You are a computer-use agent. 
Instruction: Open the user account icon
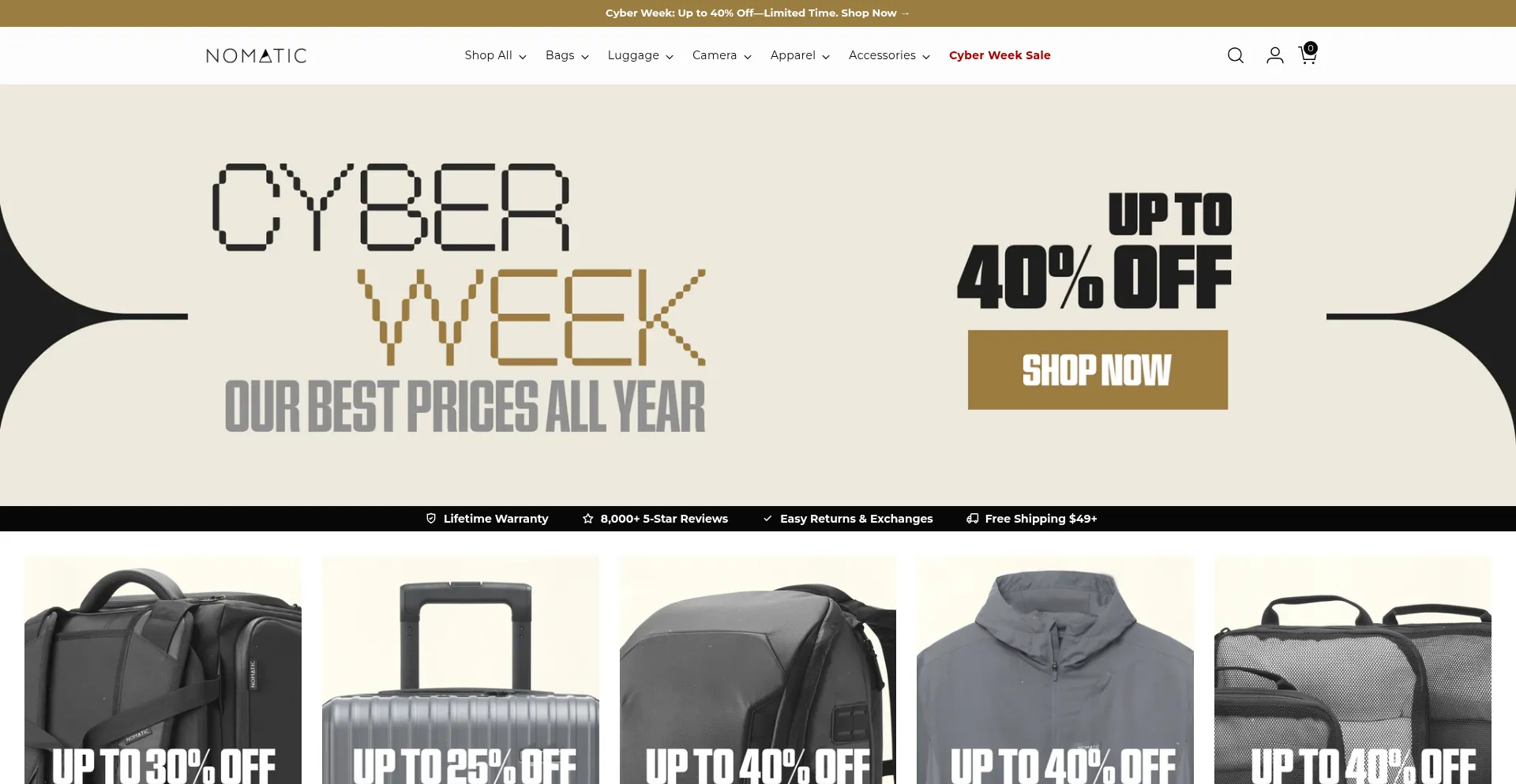[x=1274, y=55]
